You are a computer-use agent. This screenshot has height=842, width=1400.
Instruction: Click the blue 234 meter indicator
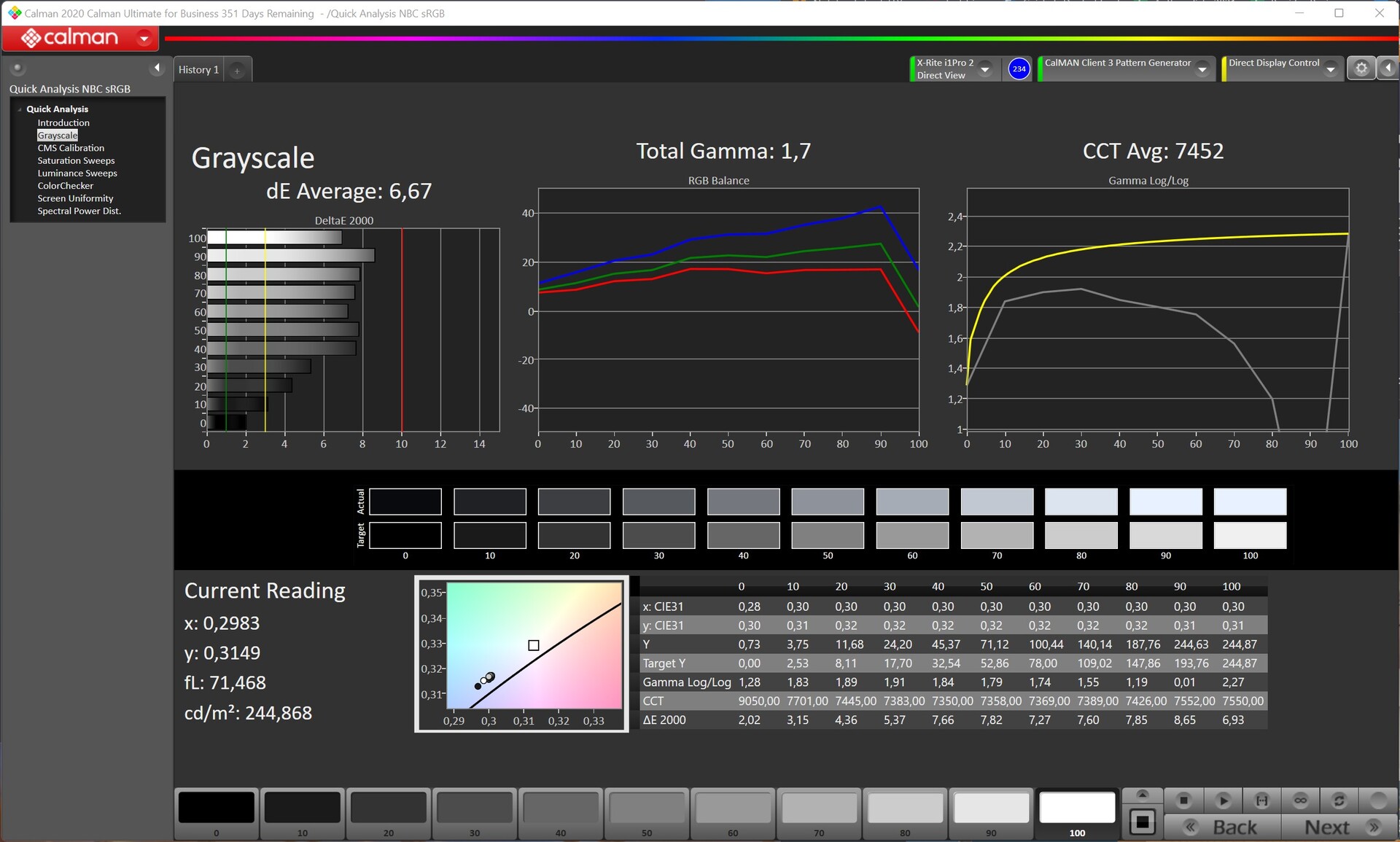click(1019, 69)
